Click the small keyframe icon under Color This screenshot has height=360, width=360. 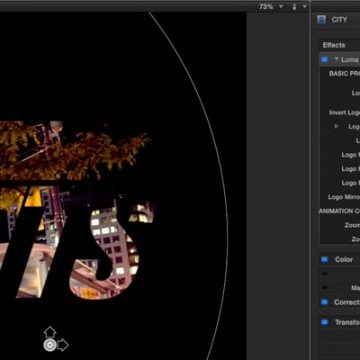[325, 273]
